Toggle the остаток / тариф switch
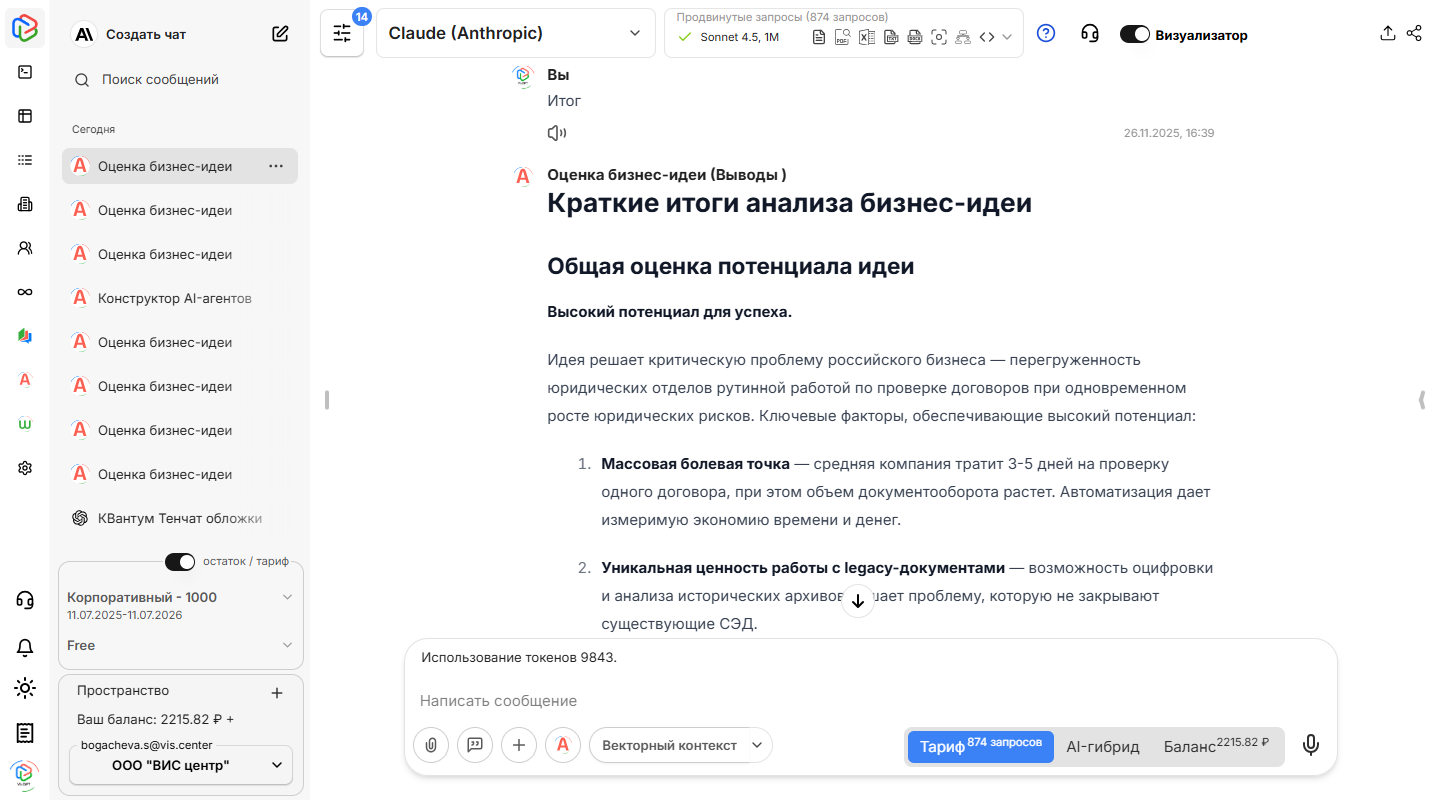Viewport: 1440px width, 800px height. click(180, 562)
